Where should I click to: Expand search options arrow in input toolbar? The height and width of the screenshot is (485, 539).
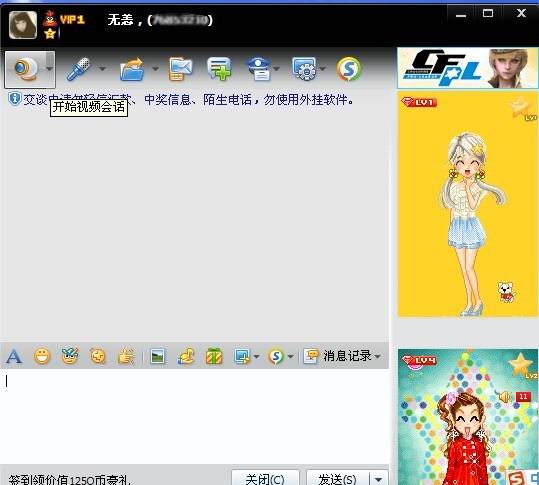290,357
